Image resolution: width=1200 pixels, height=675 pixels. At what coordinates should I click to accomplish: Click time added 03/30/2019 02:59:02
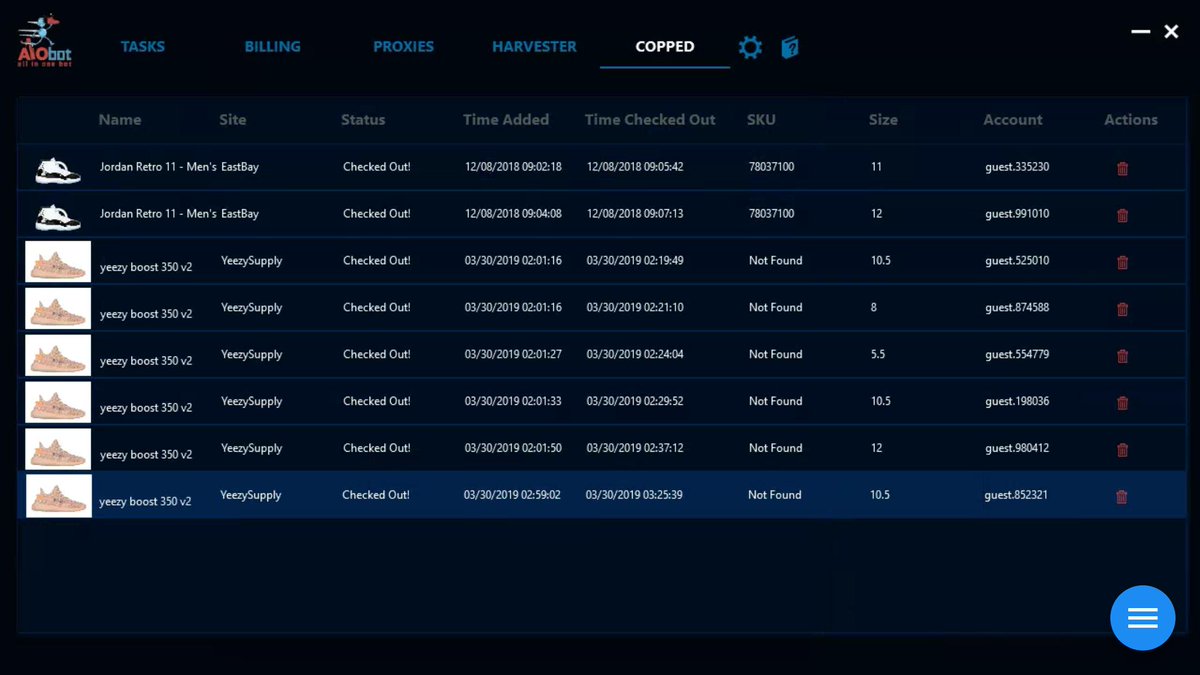point(512,496)
